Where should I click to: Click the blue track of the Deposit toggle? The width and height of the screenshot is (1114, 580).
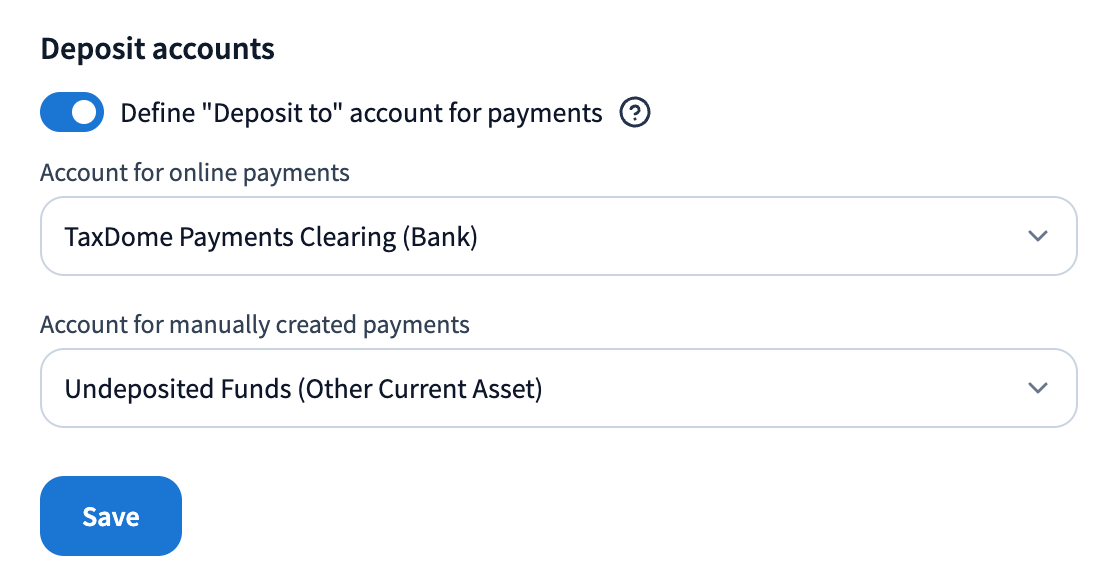[x=54, y=112]
